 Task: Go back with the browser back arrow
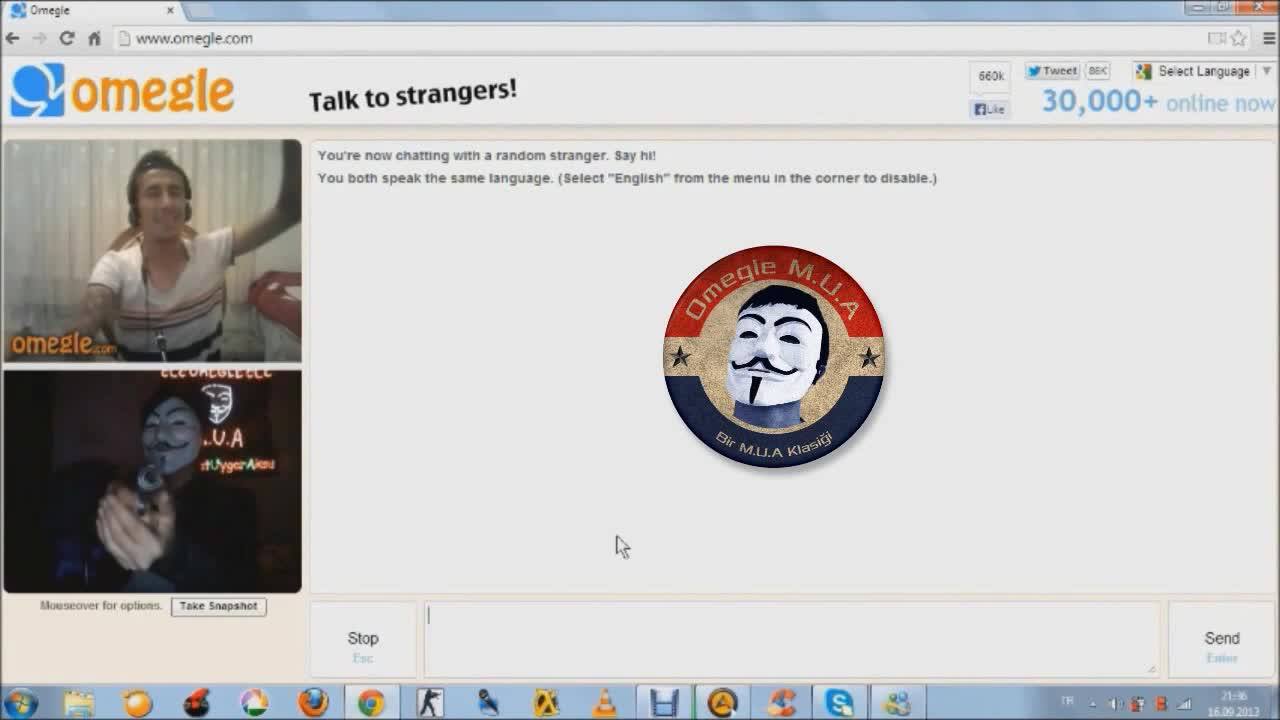13,38
